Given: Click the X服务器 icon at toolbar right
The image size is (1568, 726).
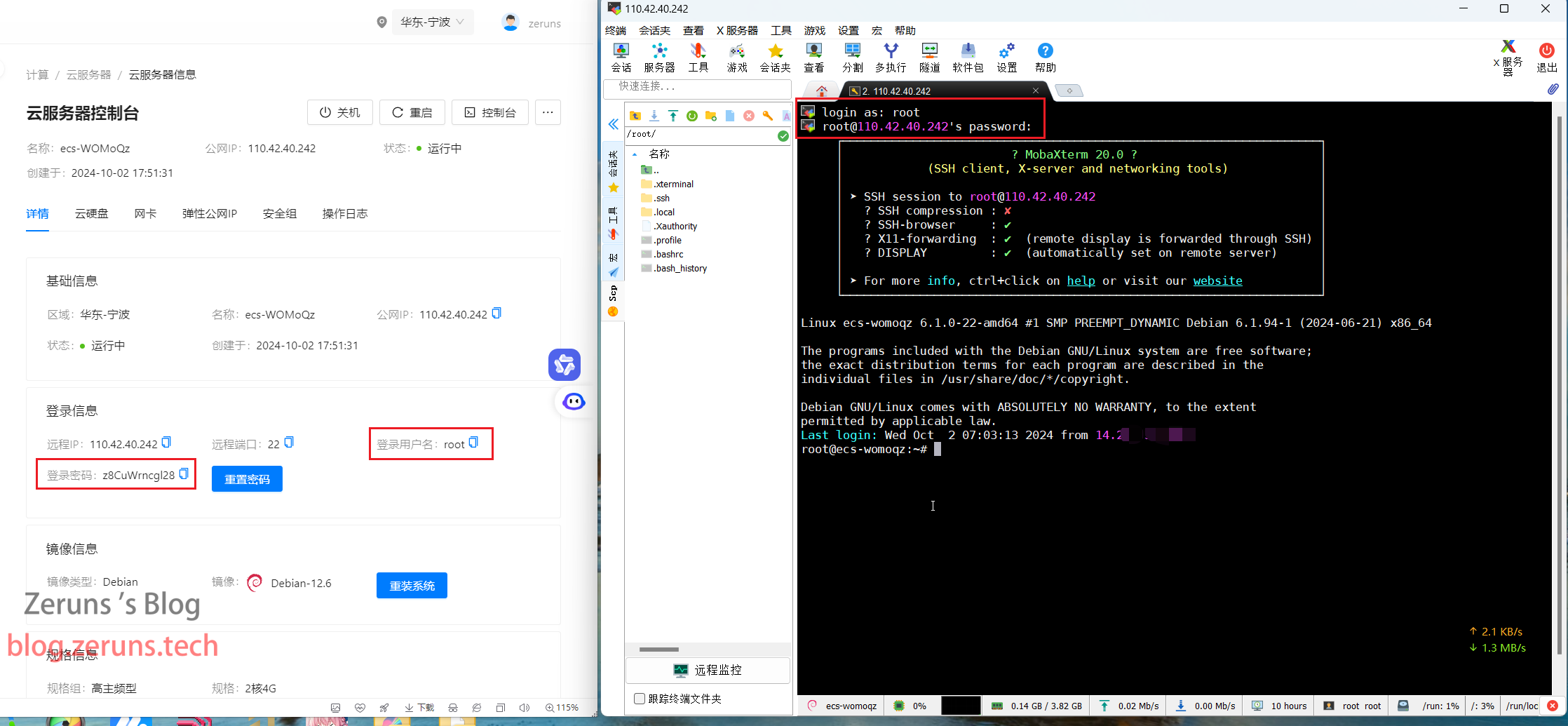Looking at the screenshot, I should tap(1508, 58).
